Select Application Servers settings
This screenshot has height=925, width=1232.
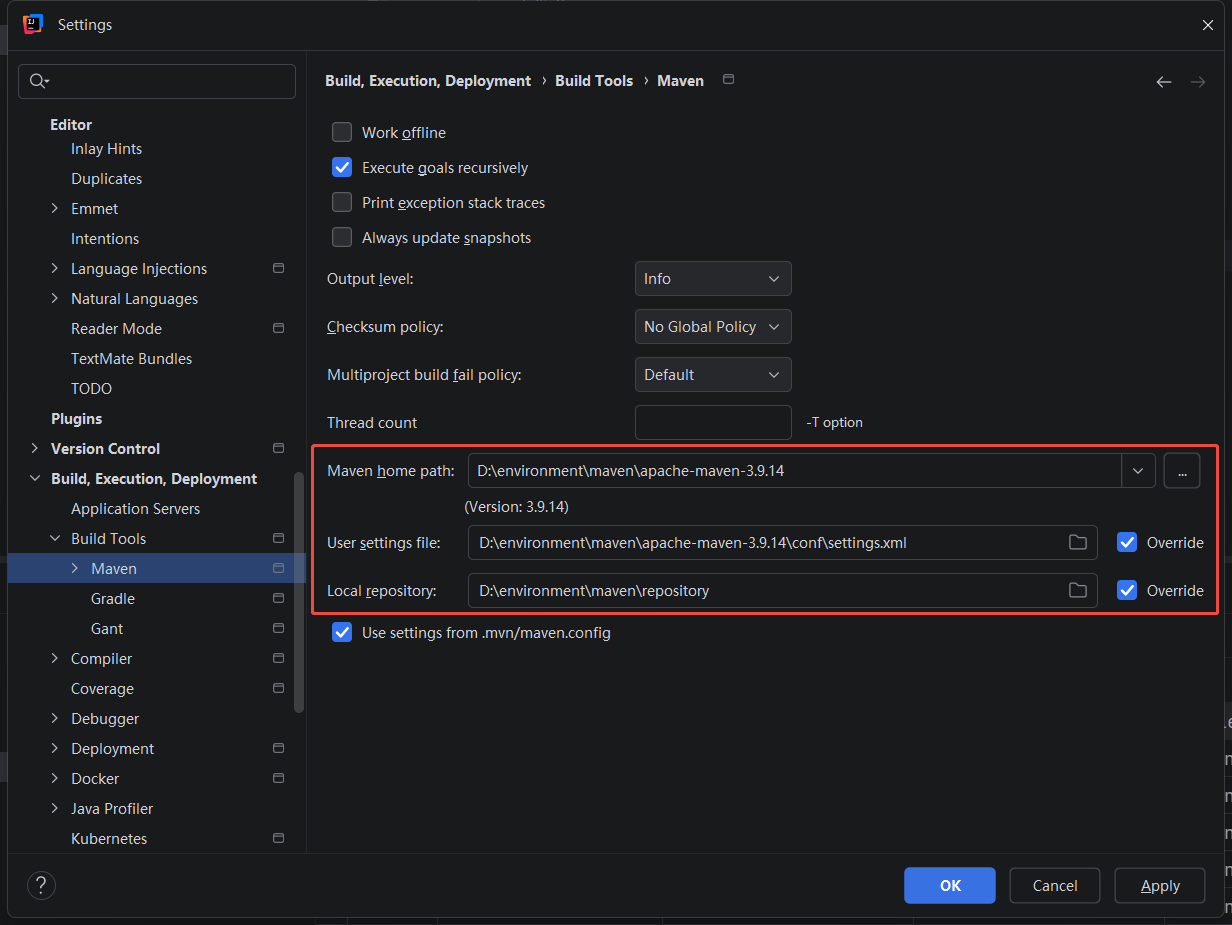tap(135, 508)
